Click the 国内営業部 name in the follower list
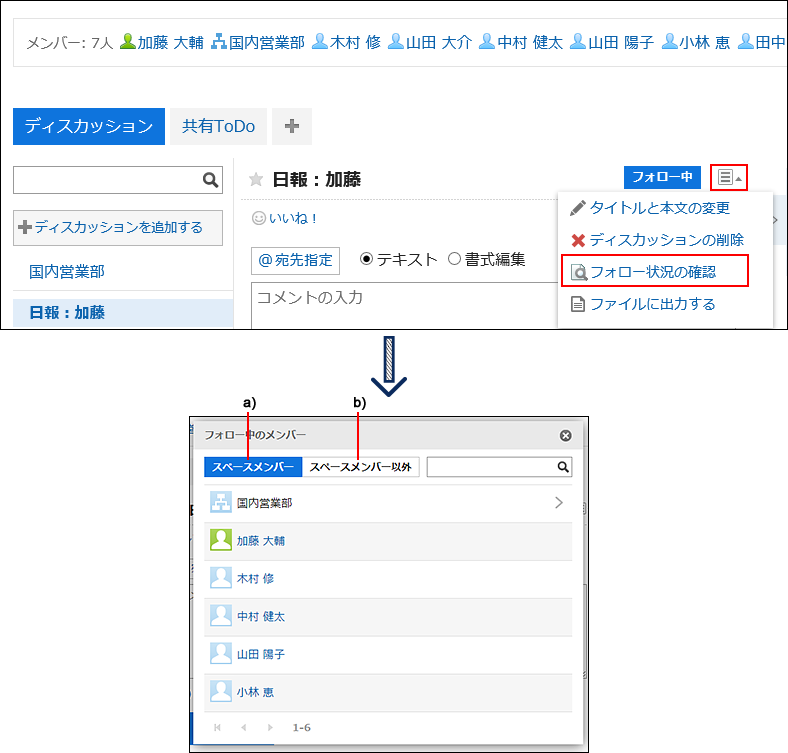 264,503
